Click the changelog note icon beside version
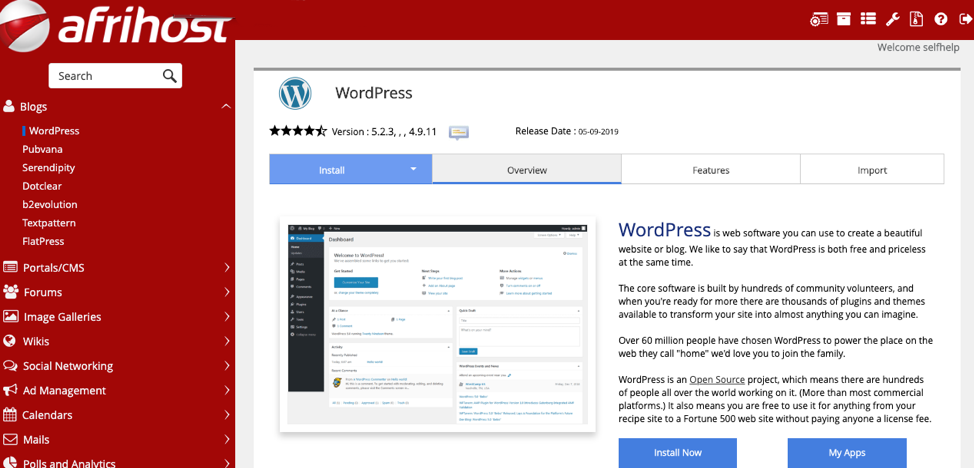974x468 pixels. tap(459, 132)
